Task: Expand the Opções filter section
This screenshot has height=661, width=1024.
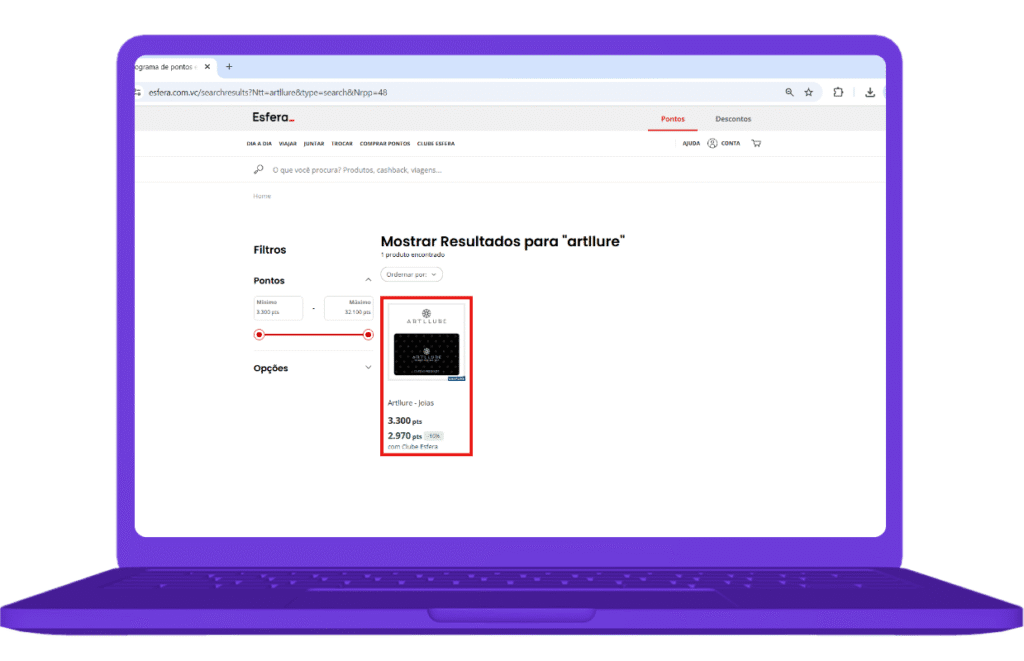Action: (x=370, y=367)
